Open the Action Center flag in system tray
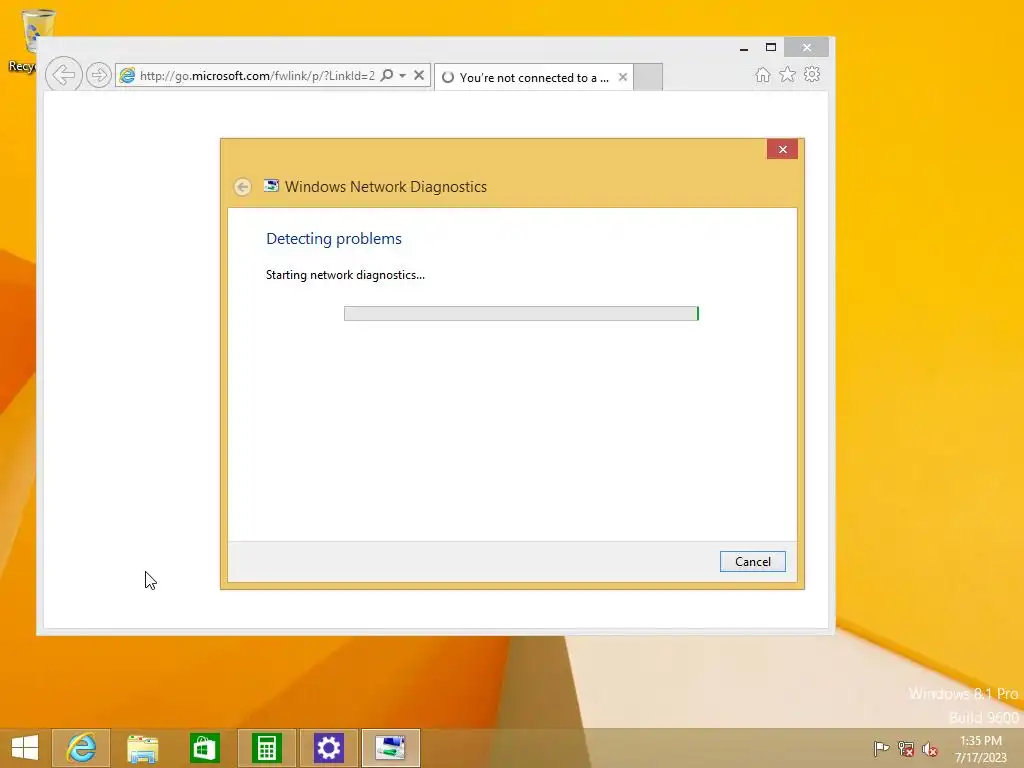The height and width of the screenshot is (768, 1024). click(880, 748)
